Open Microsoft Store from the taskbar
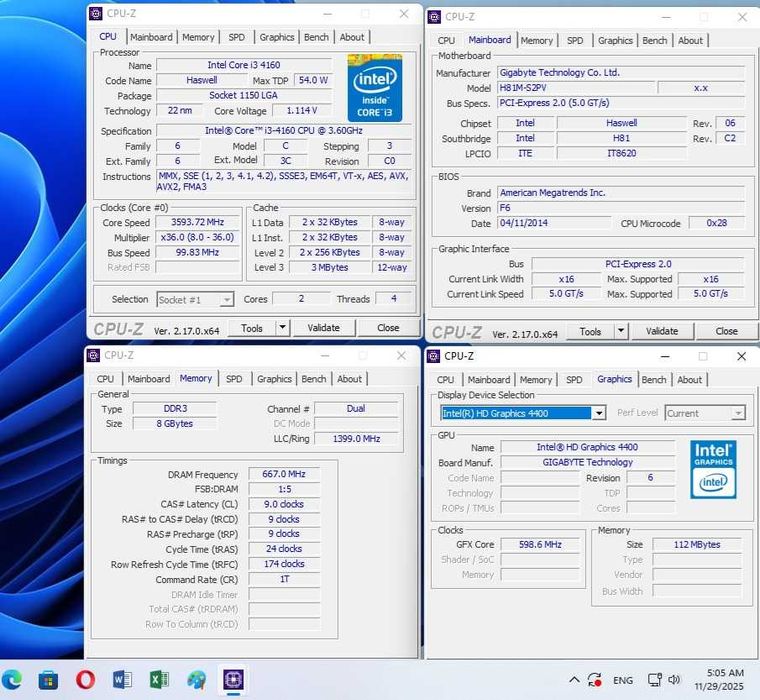 (x=48, y=680)
